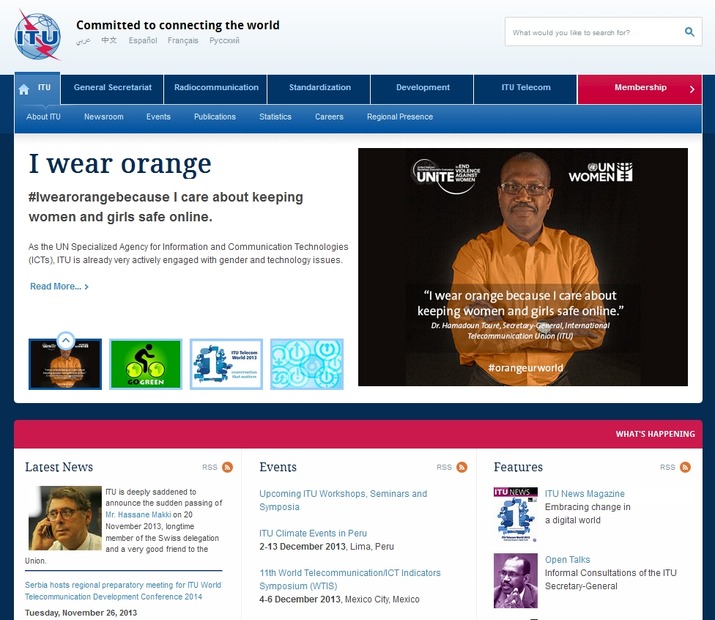Click the WHAT'S HAPPENING banner label

655,434
